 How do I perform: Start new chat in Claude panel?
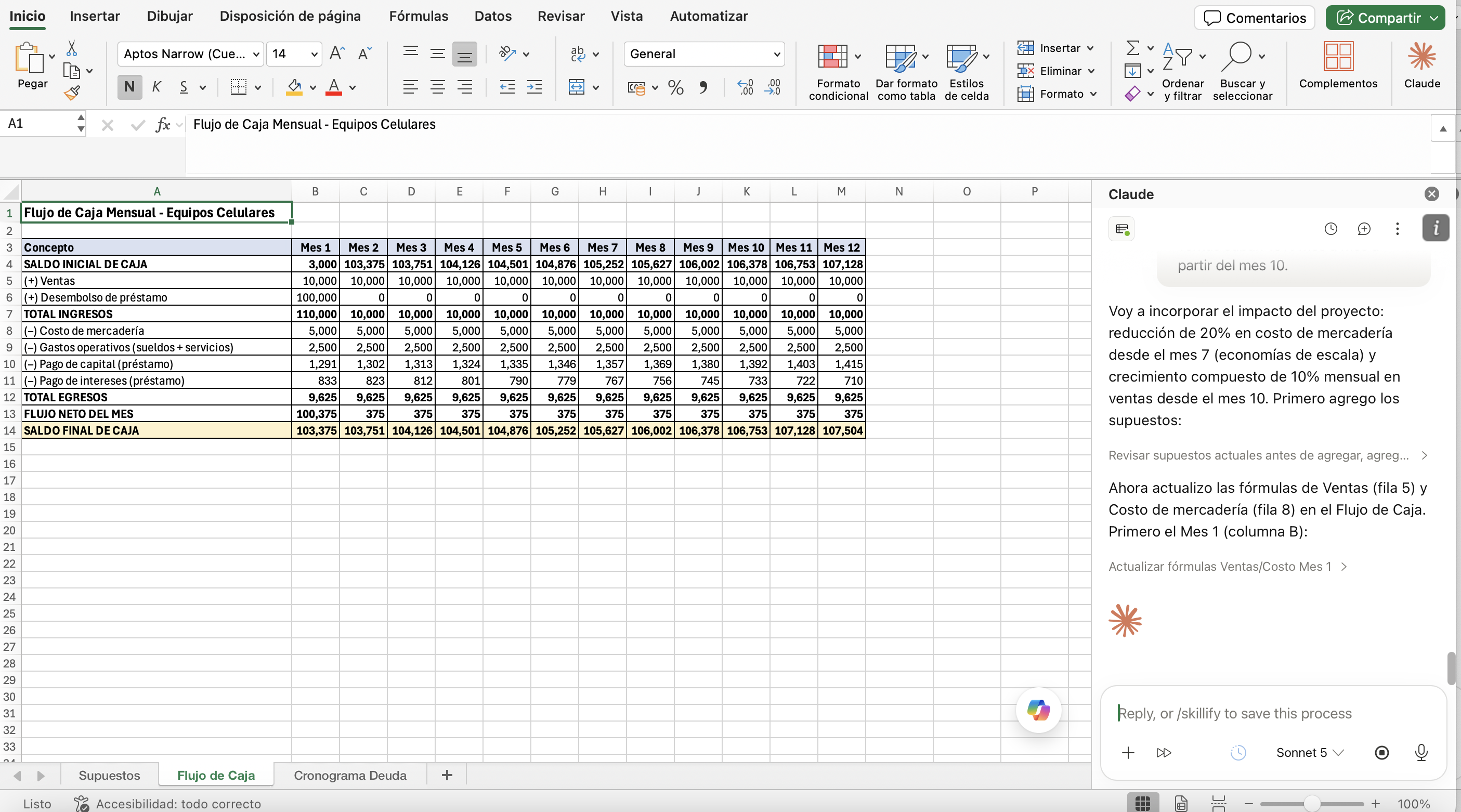coord(1364,229)
